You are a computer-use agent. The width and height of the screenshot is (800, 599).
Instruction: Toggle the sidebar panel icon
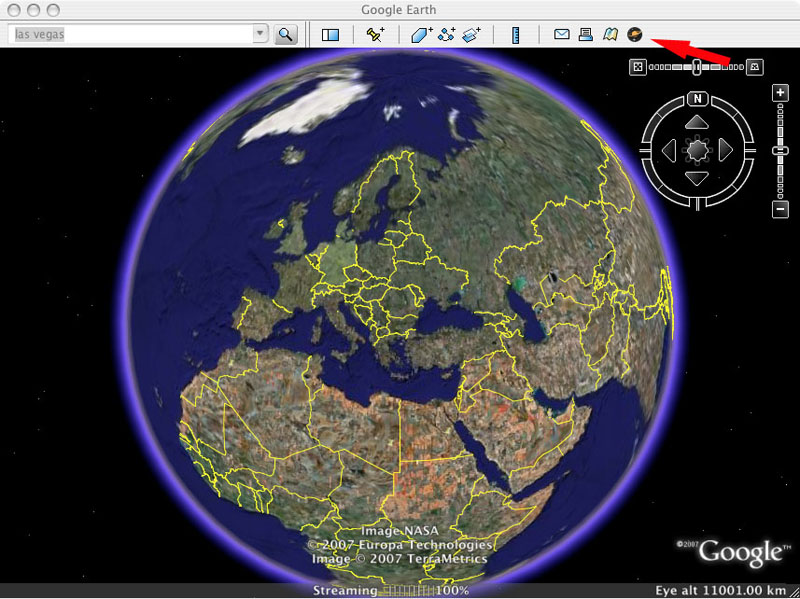point(330,35)
